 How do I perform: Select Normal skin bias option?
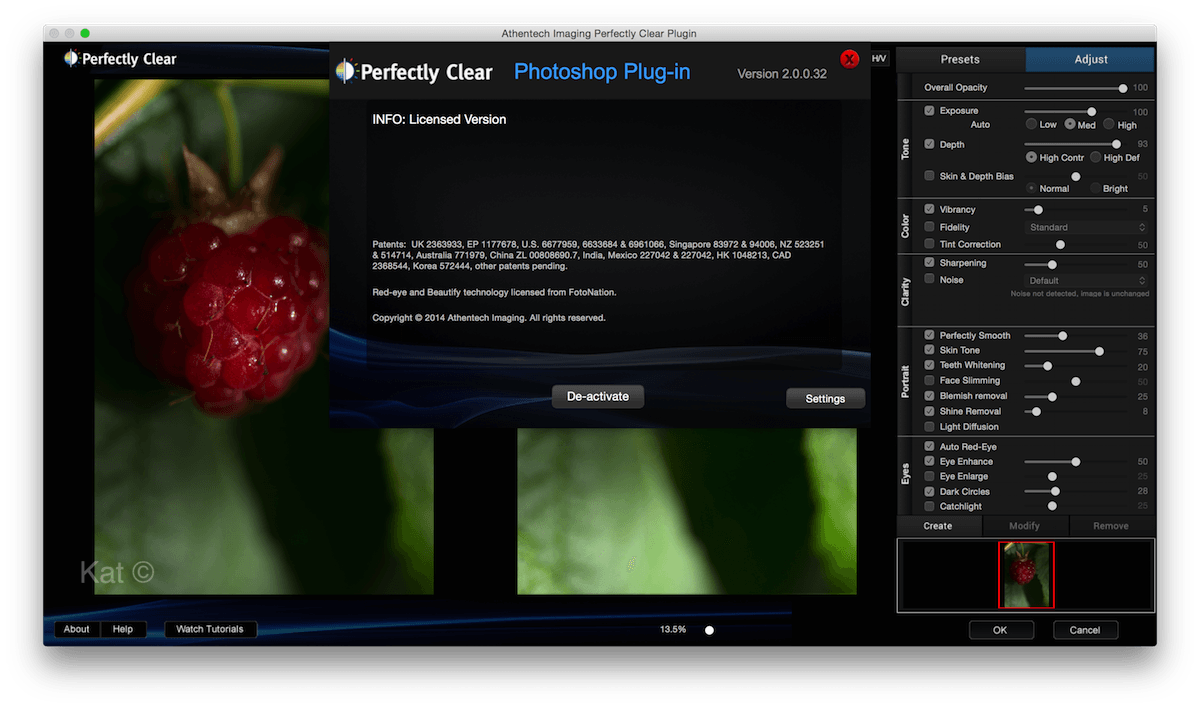(1031, 189)
